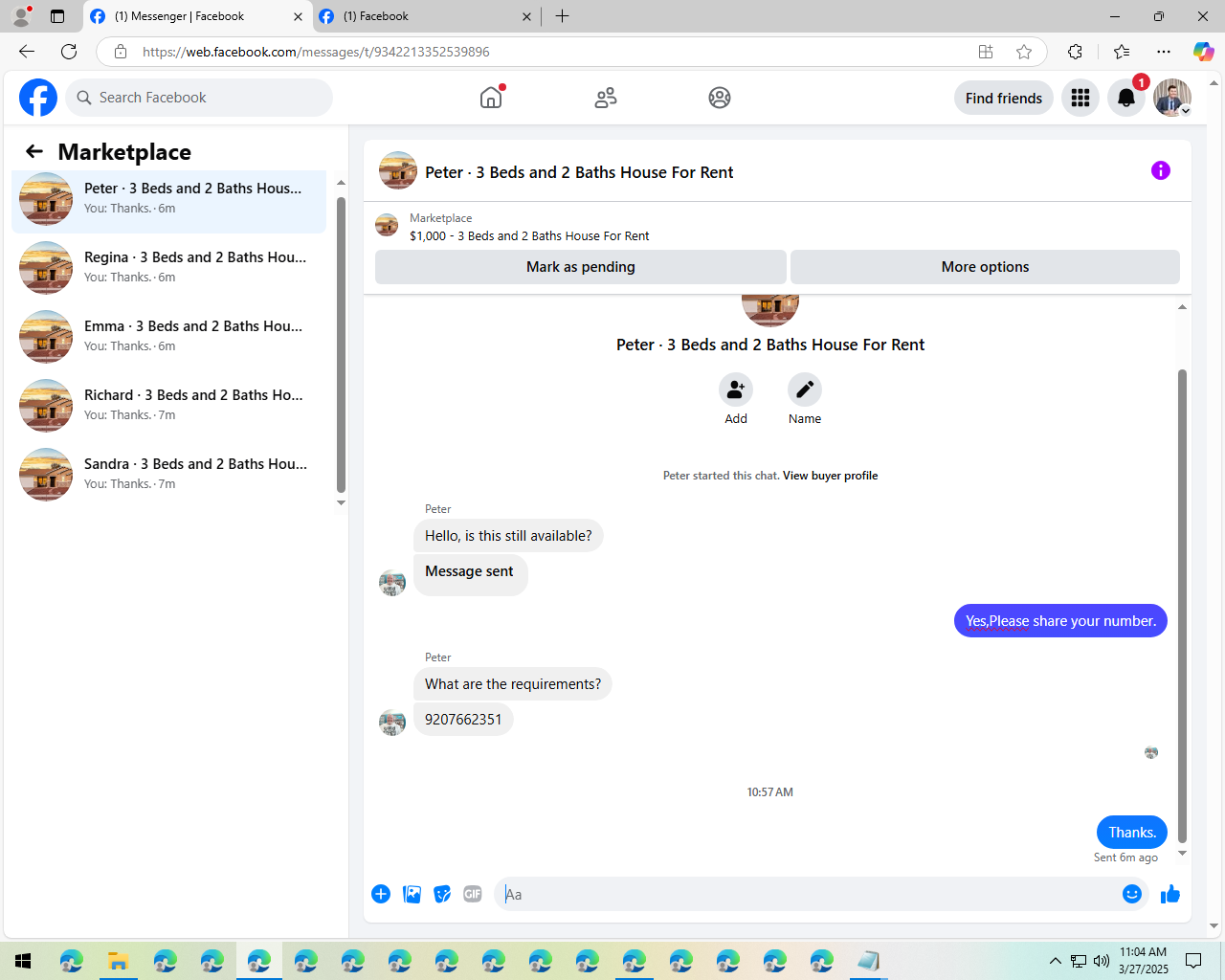Open the Groups icon in top navigation
This screenshot has width=1225, height=980.
pyautogui.click(x=720, y=98)
